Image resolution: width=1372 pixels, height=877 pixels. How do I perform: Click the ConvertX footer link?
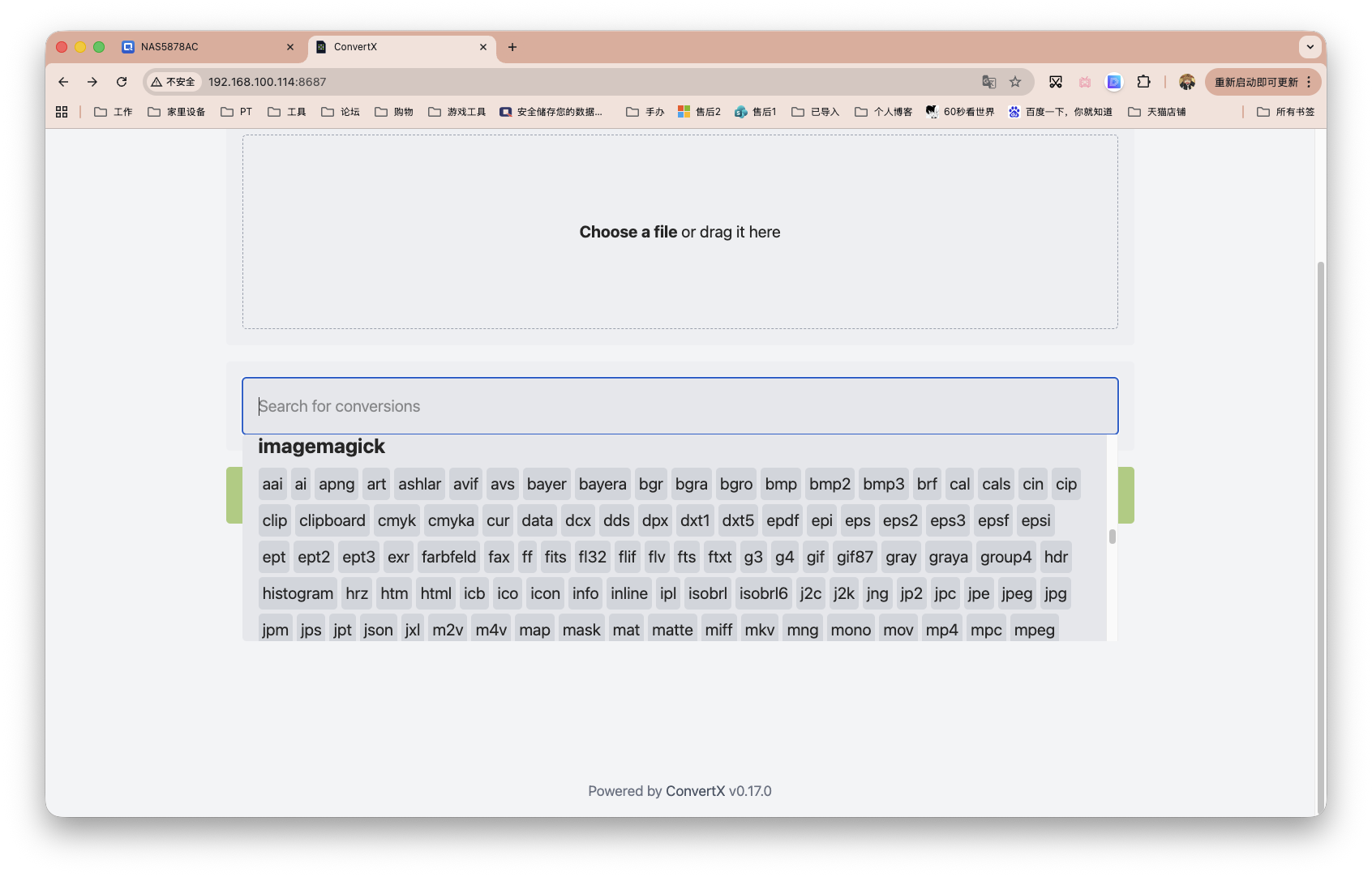pyautogui.click(x=695, y=791)
